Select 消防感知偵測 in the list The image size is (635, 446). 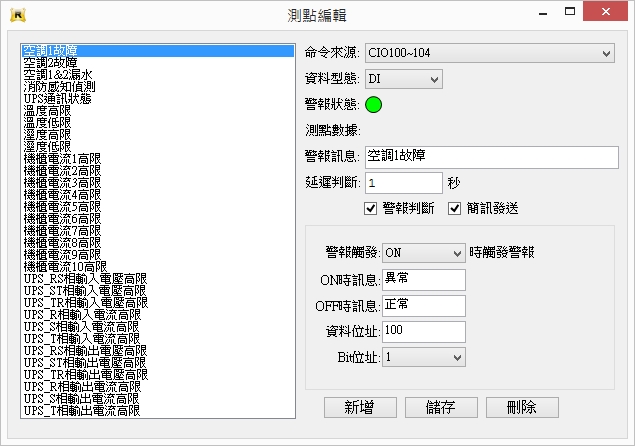[158, 87]
